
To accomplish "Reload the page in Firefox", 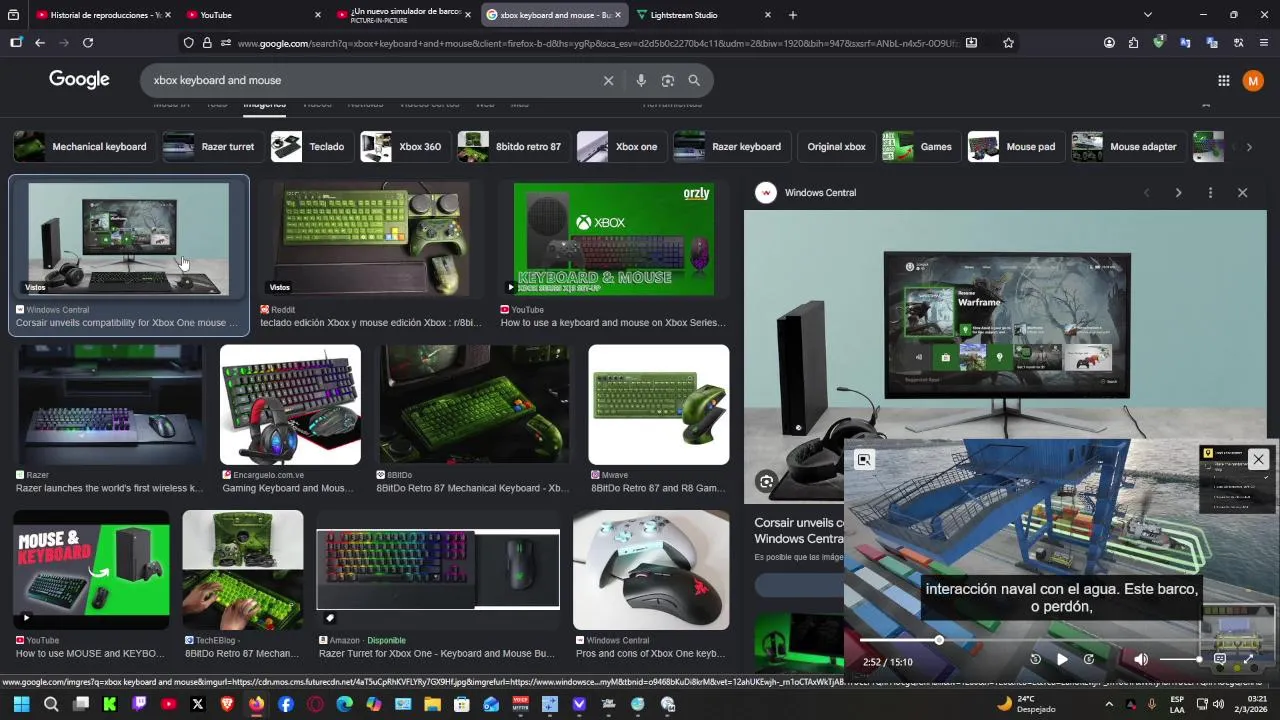I will pos(88,43).
